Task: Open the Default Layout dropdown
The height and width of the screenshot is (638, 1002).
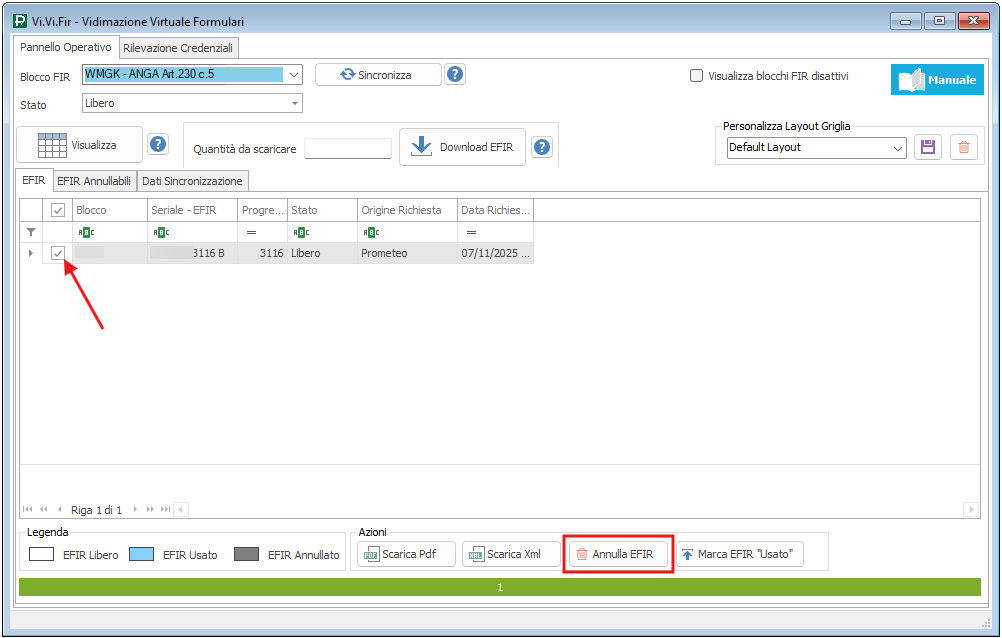Action: pyautogui.click(x=897, y=148)
